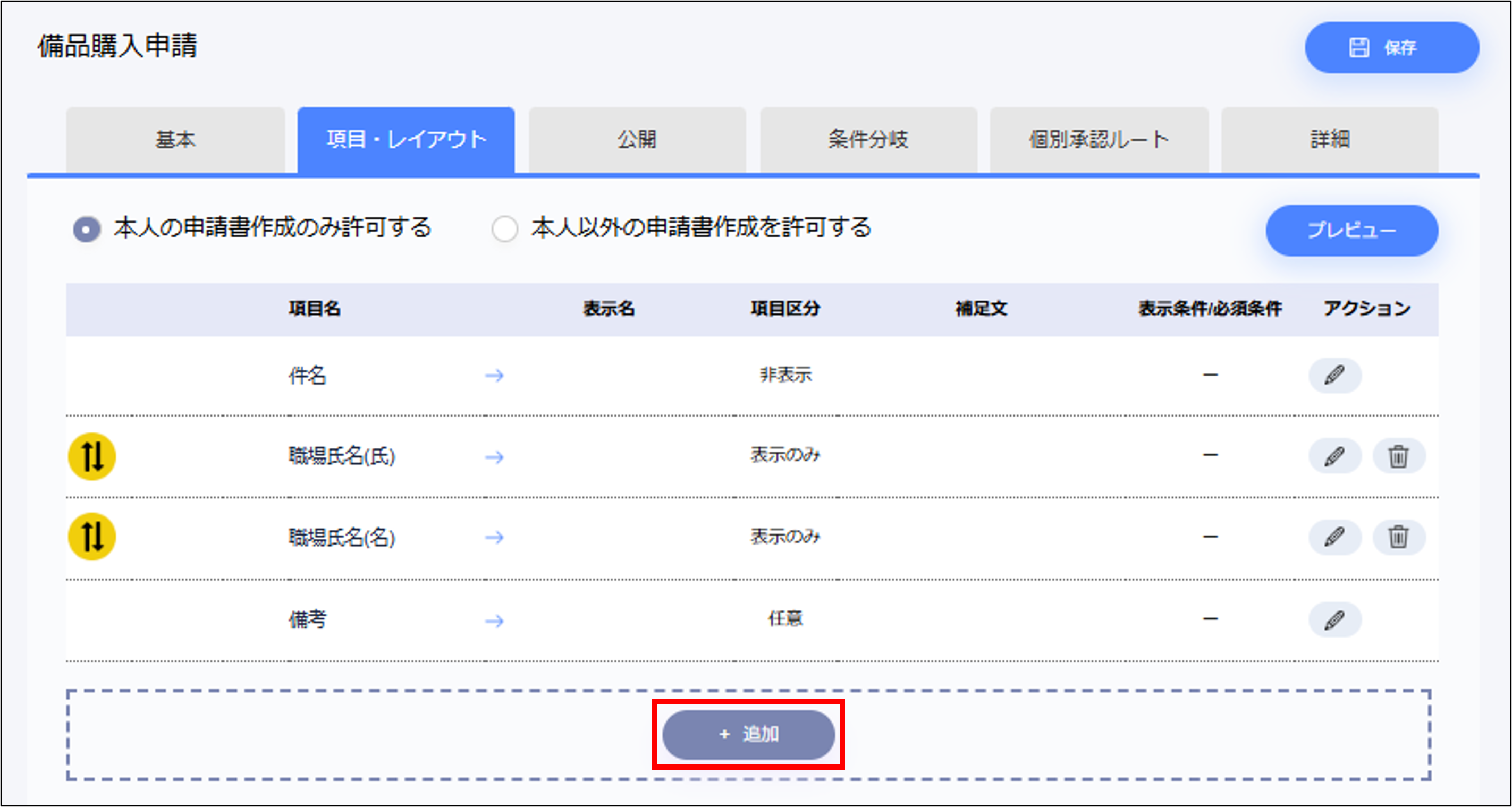The width and height of the screenshot is (1512, 807).
Task: Click yellow reorder arrows for 職場氏名(氏)
Action: [92, 456]
